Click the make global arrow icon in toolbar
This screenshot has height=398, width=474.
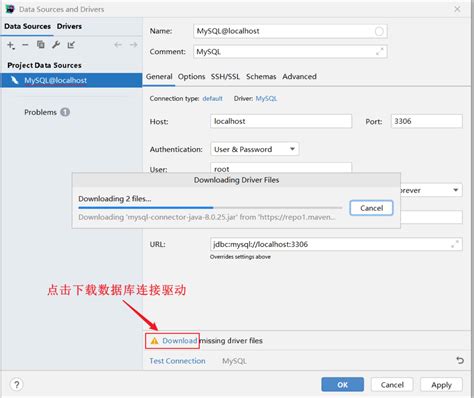coord(71,45)
